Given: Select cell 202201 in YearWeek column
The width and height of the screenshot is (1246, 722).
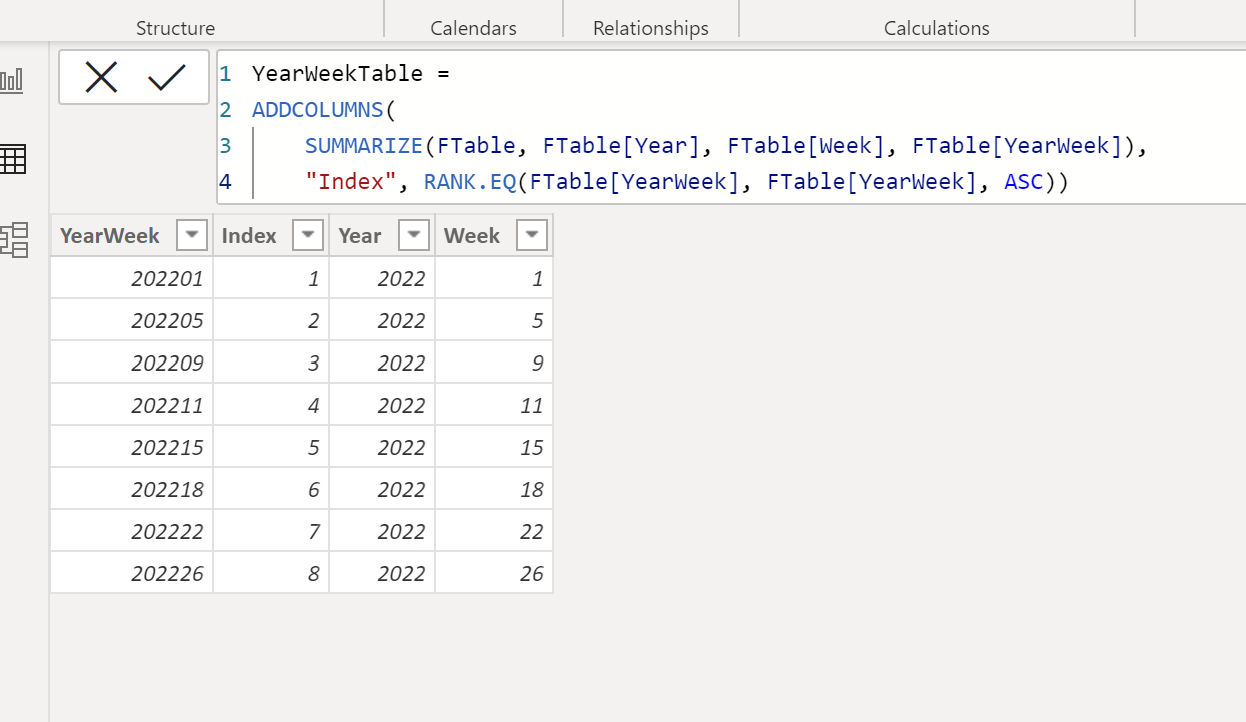Looking at the screenshot, I should click(132, 278).
